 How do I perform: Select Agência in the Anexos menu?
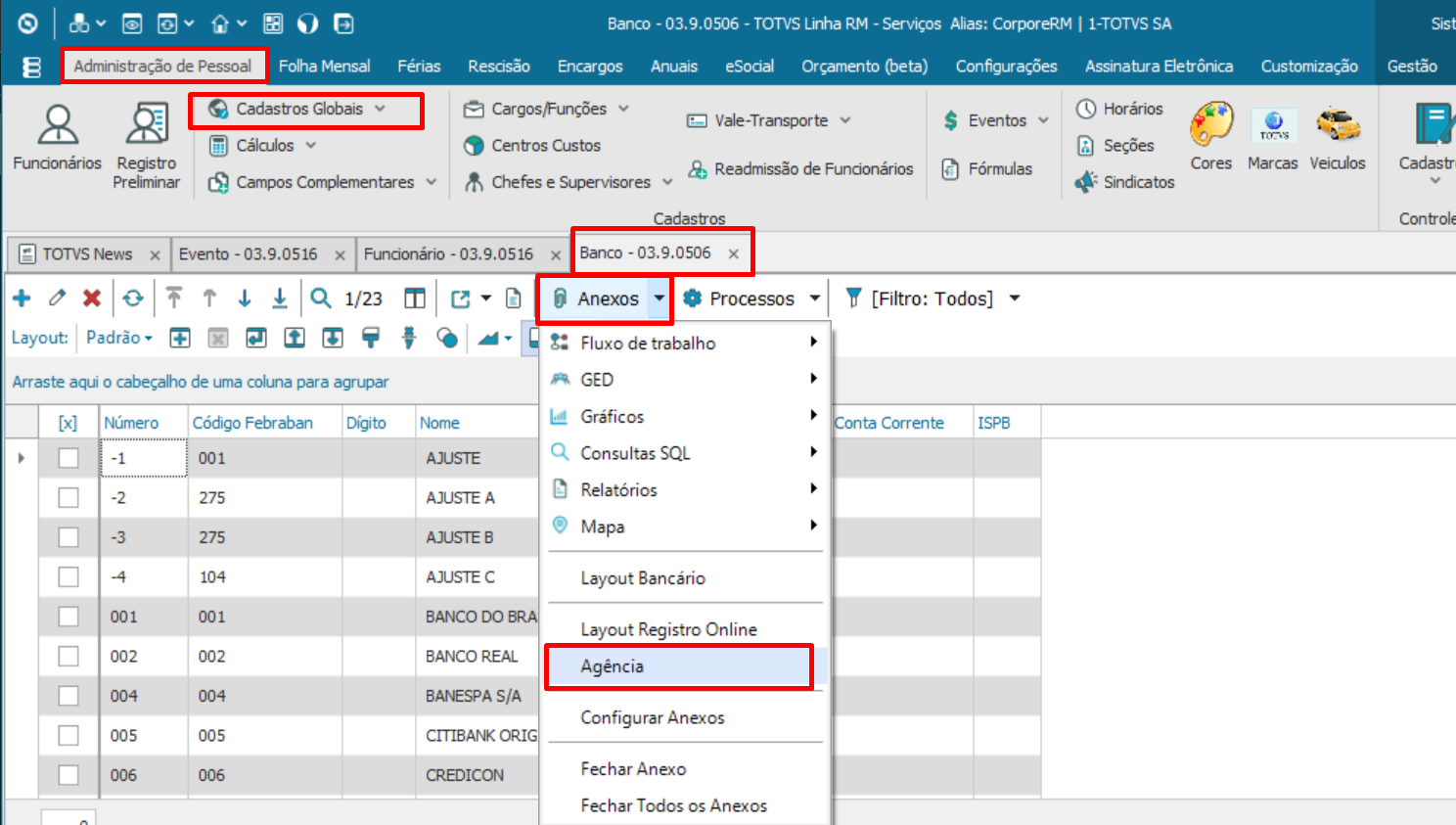coord(685,666)
